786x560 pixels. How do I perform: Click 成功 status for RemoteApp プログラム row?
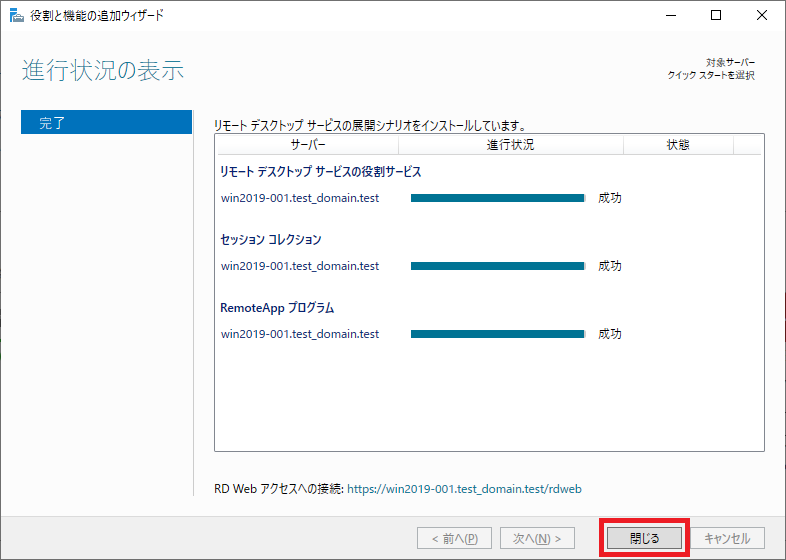[x=610, y=334]
